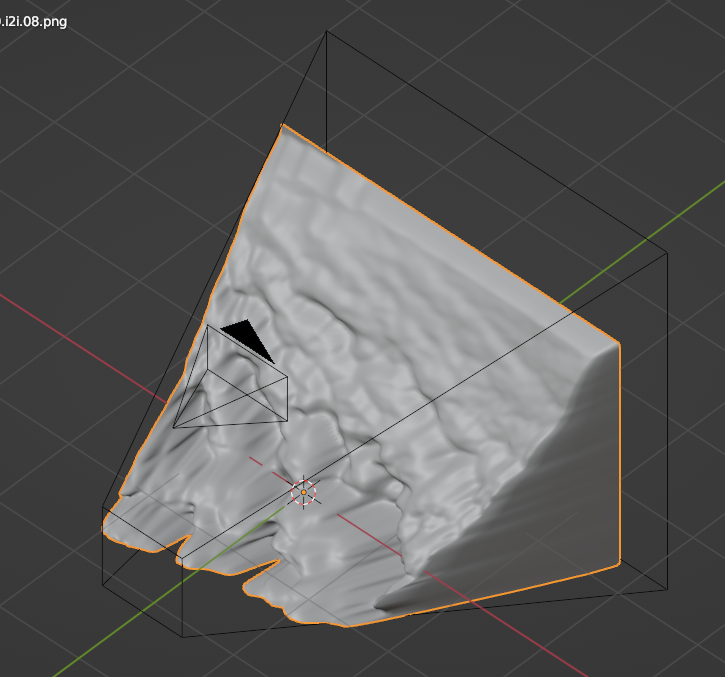Image resolution: width=725 pixels, height=677 pixels.
Task: Click the mesh's highest peak point
Action: 284,126
